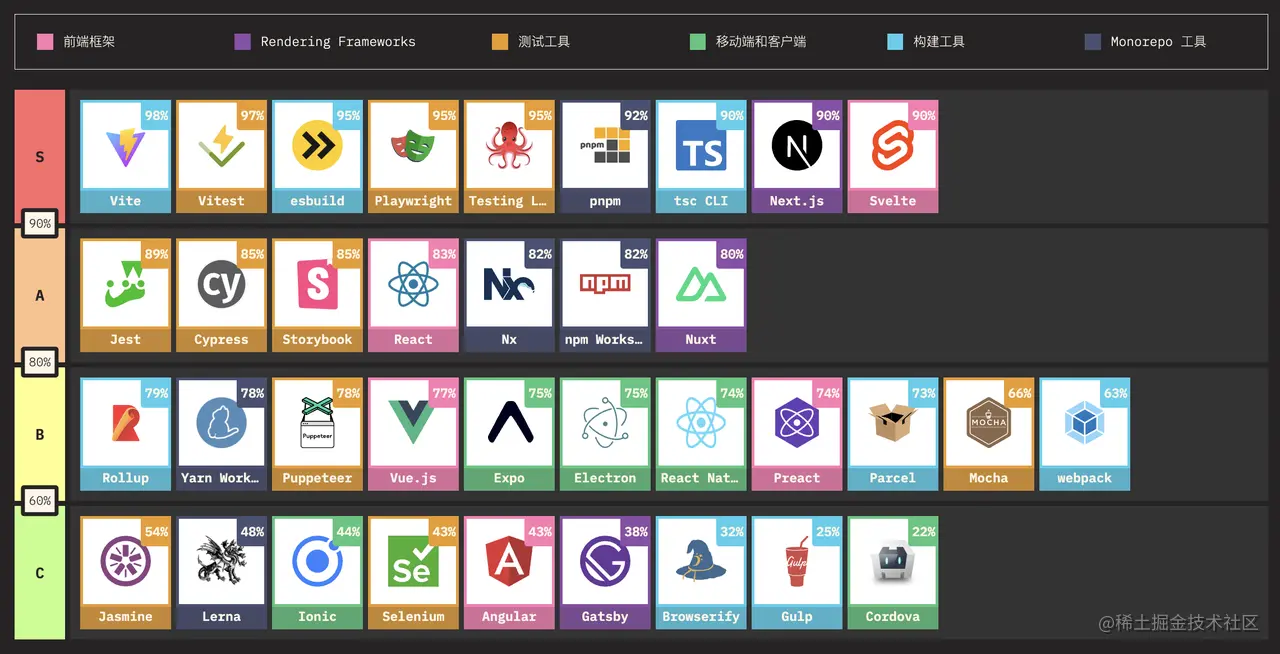
Task: Click the Playwright masks icon
Action: coord(413,149)
